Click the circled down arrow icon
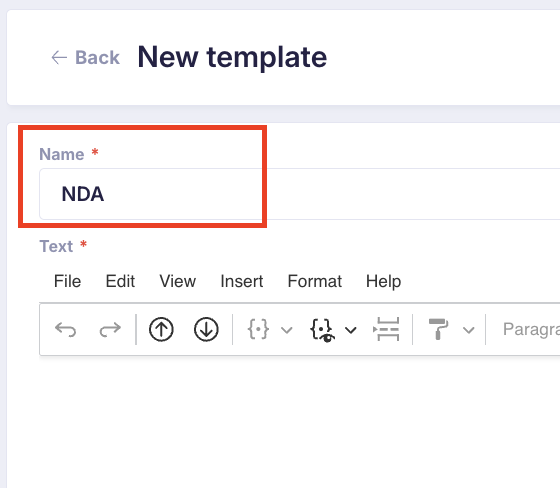The image size is (560, 488). pyautogui.click(x=206, y=329)
